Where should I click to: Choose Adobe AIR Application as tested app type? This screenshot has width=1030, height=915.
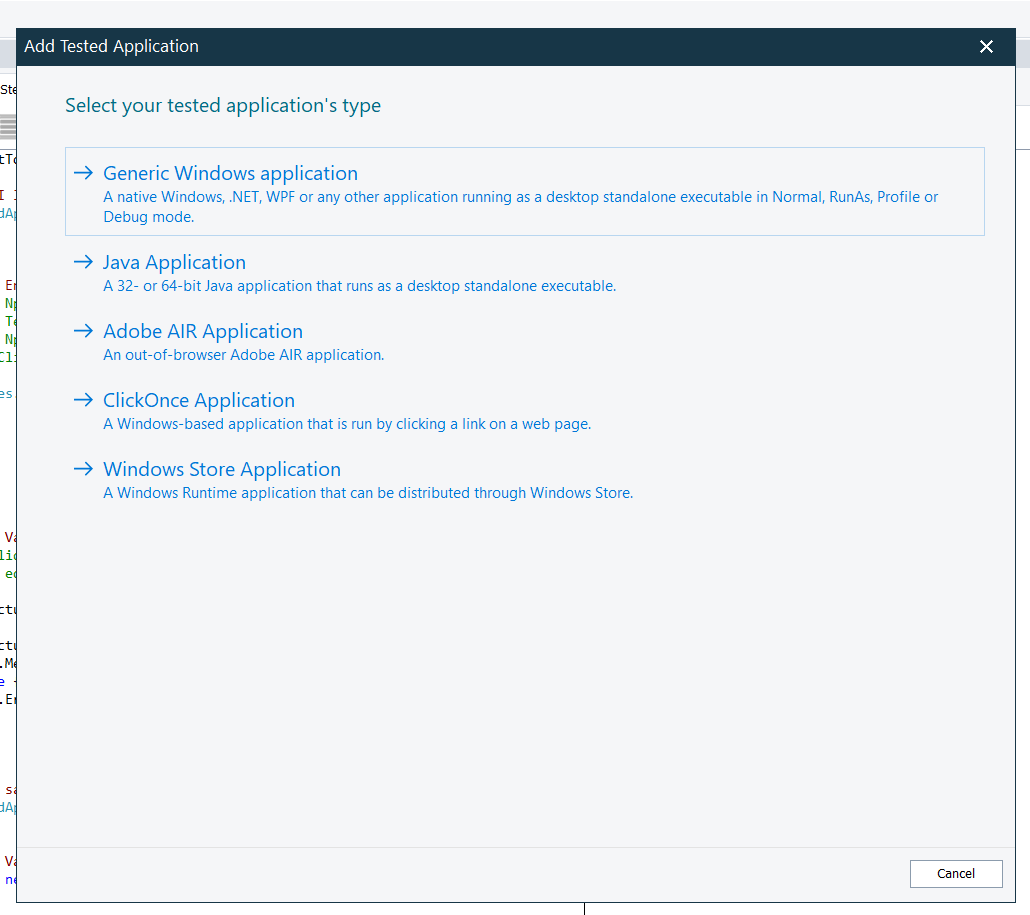(x=203, y=331)
